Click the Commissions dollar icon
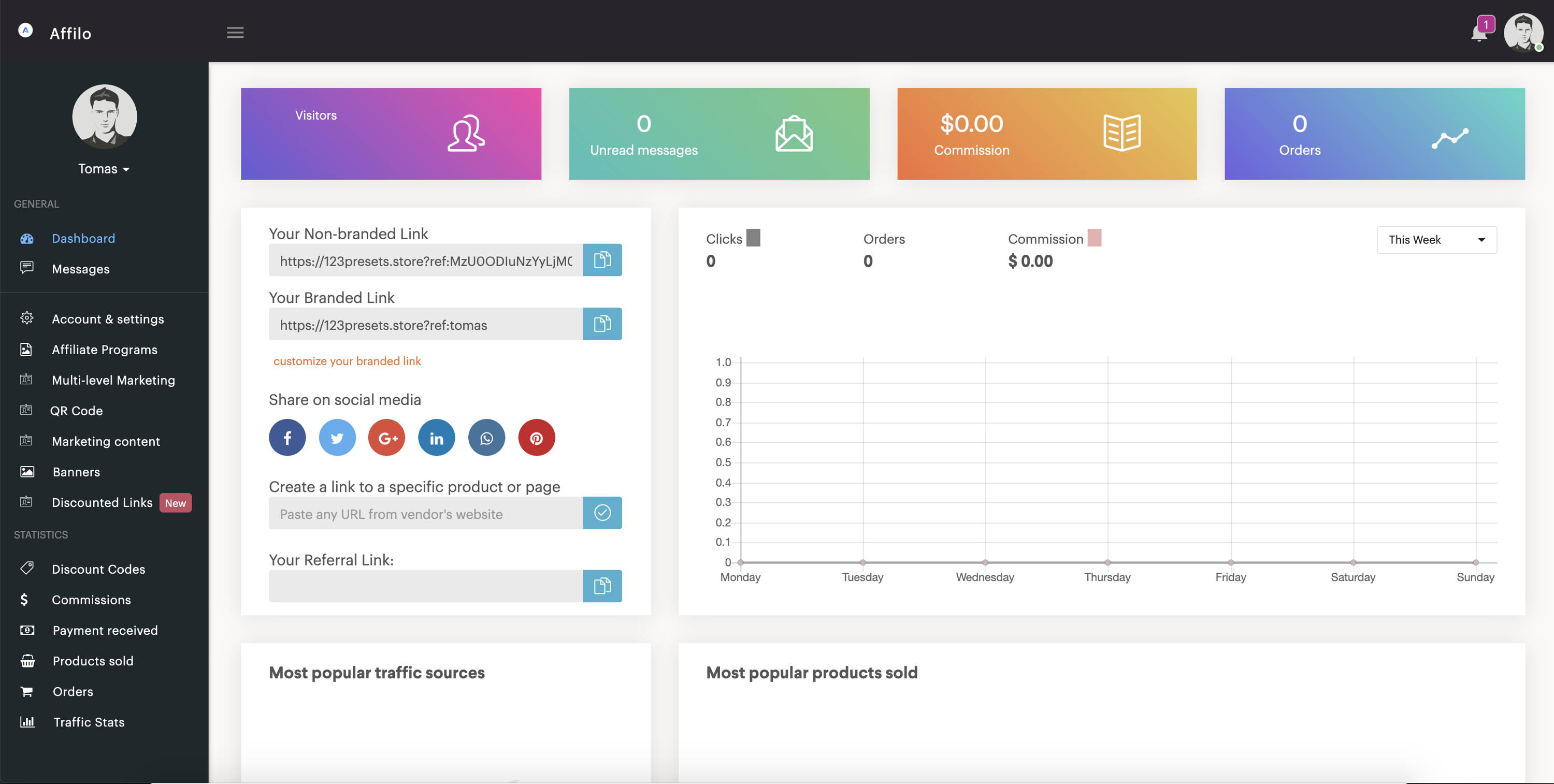The height and width of the screenshot is (784, 1554). (24, 600)
